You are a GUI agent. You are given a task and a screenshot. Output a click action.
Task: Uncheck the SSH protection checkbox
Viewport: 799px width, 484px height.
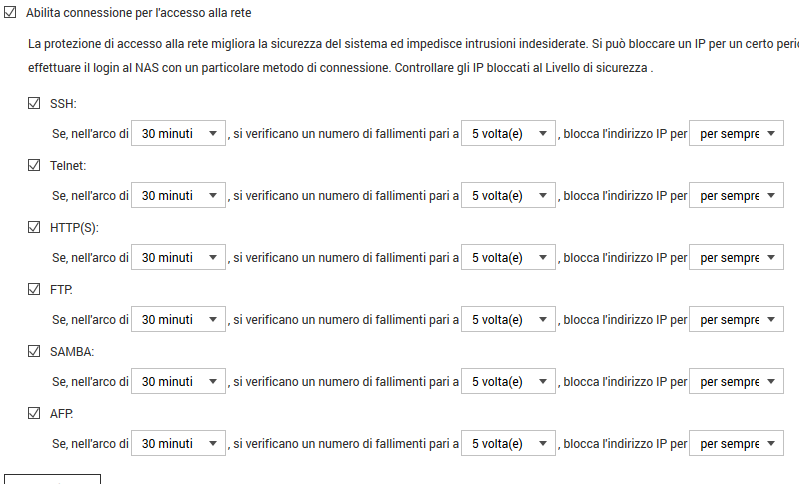coord(35,103)
